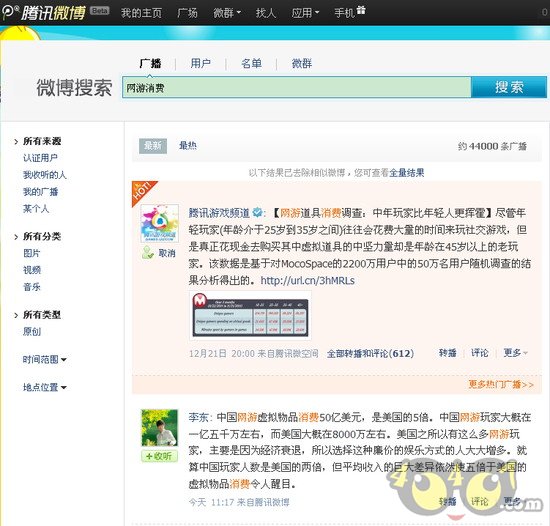Click the verified badge next to 腾讯游戏频道
The width and height of the screenshot is (550, 526).
tap(258, 213)
